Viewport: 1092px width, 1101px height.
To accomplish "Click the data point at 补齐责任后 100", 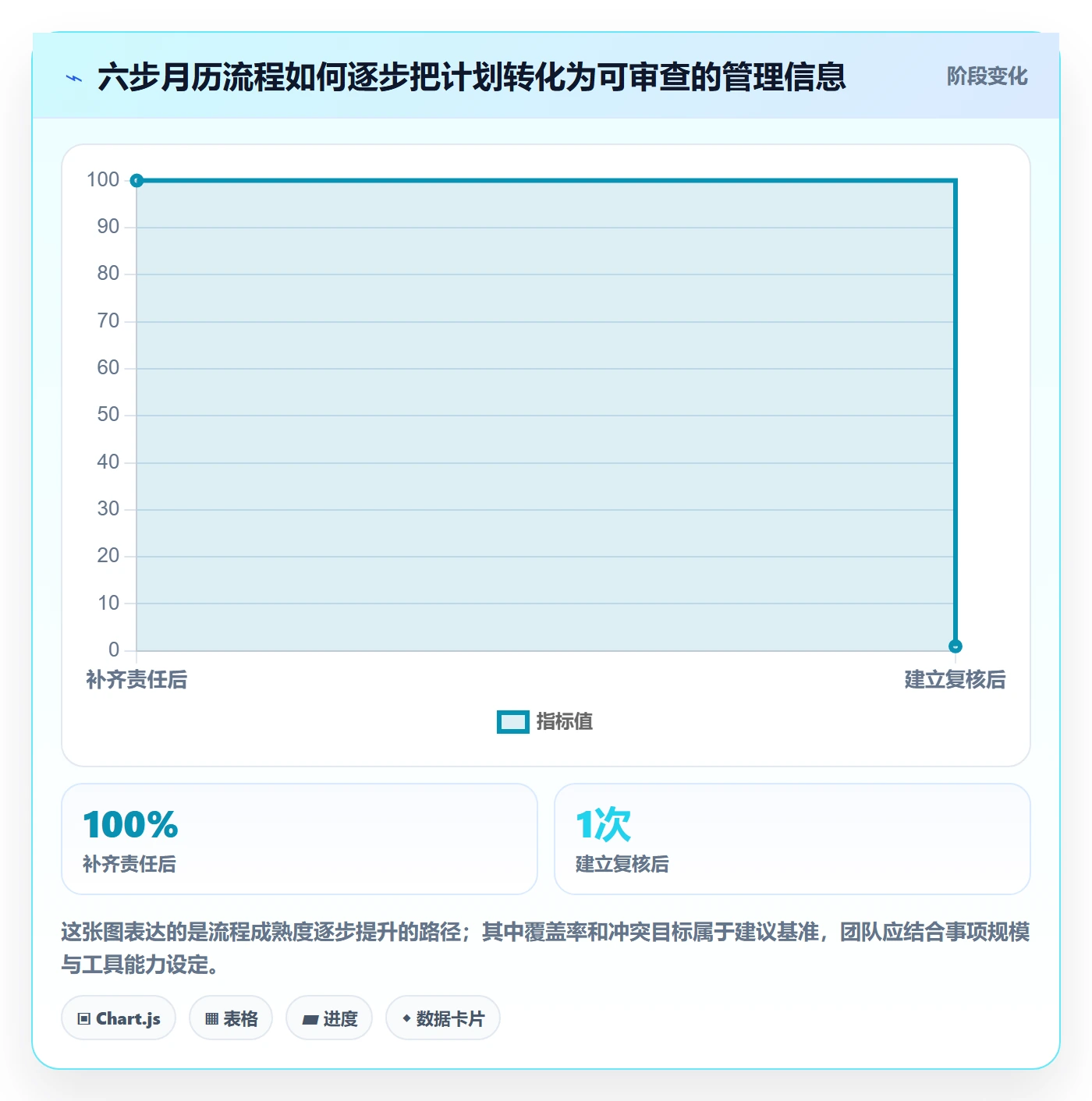I will (x=136, y=181).
